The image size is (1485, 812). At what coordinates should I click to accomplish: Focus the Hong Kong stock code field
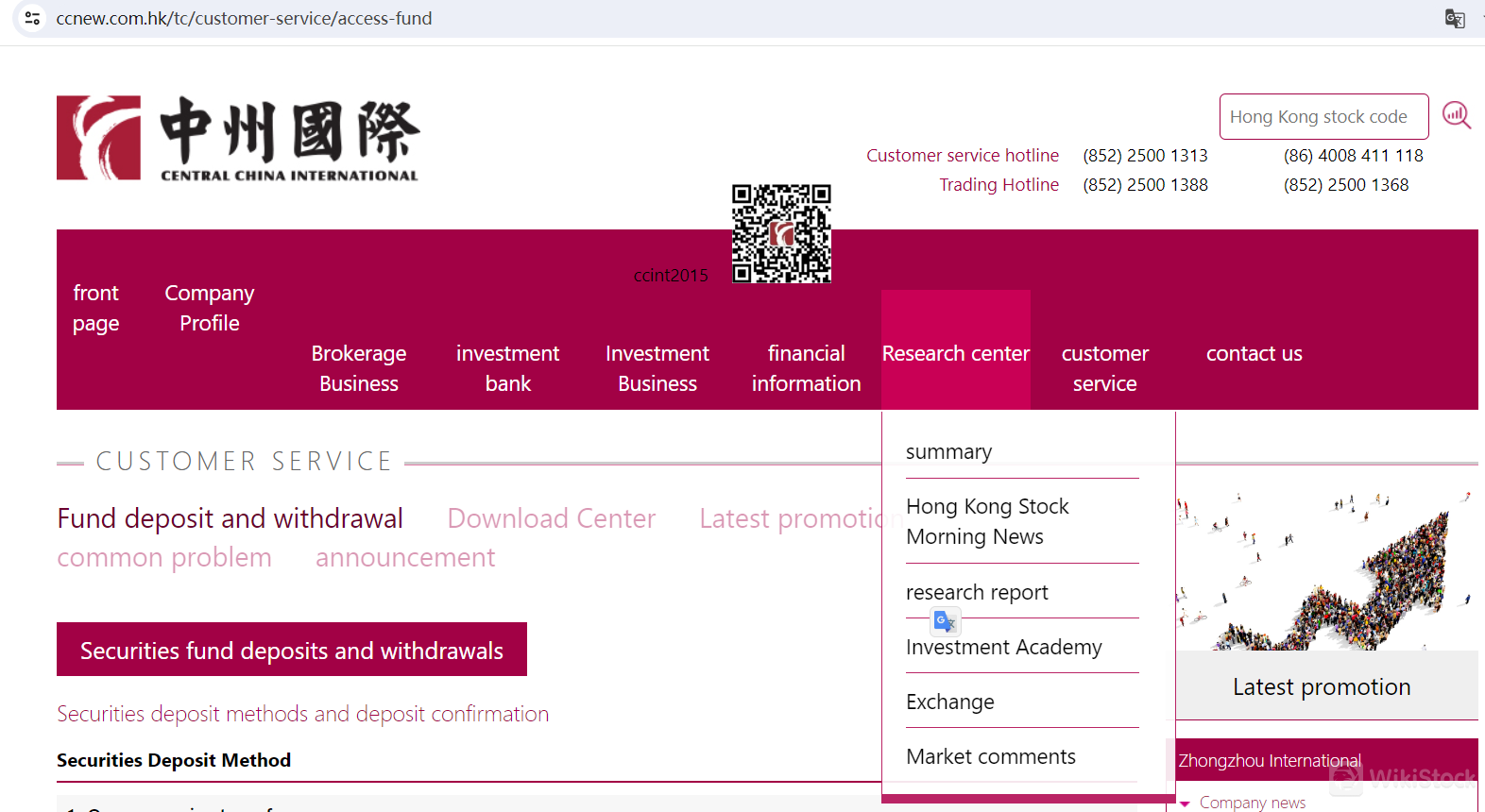(x=1323, y=117)
